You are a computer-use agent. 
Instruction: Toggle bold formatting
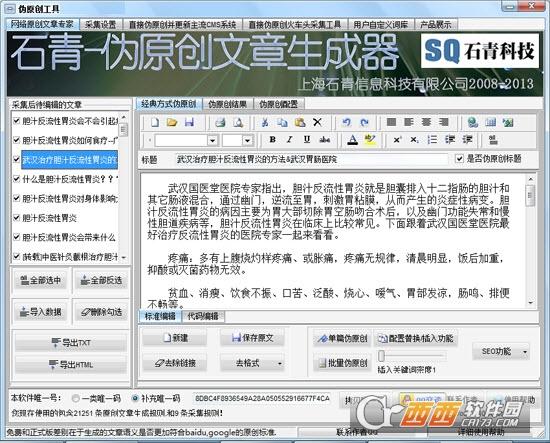click(x=272, y=140)
